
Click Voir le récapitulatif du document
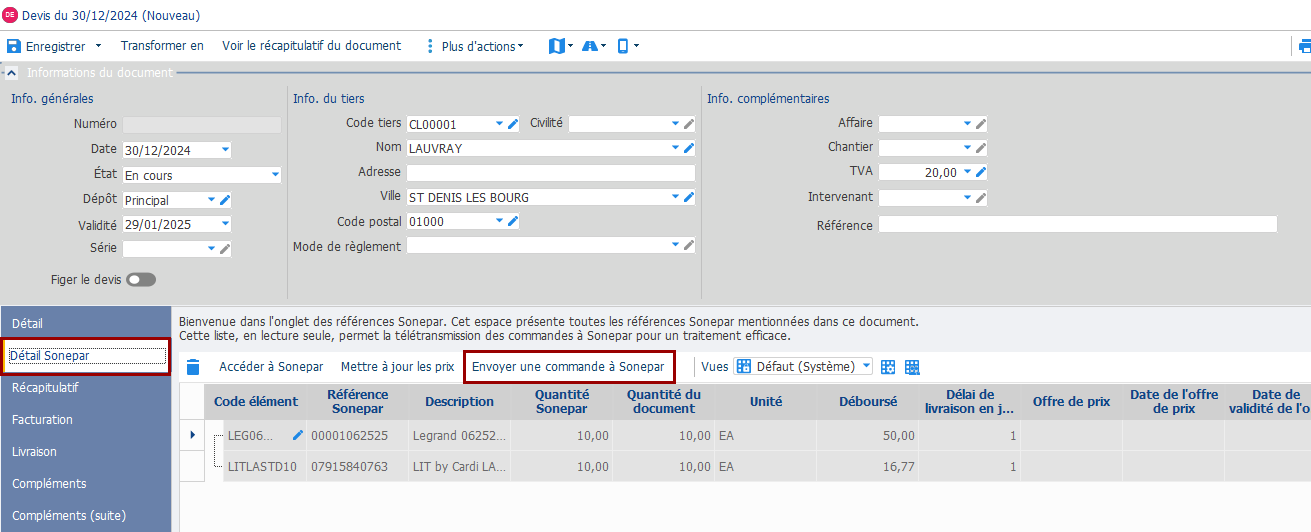coord(311,46)
